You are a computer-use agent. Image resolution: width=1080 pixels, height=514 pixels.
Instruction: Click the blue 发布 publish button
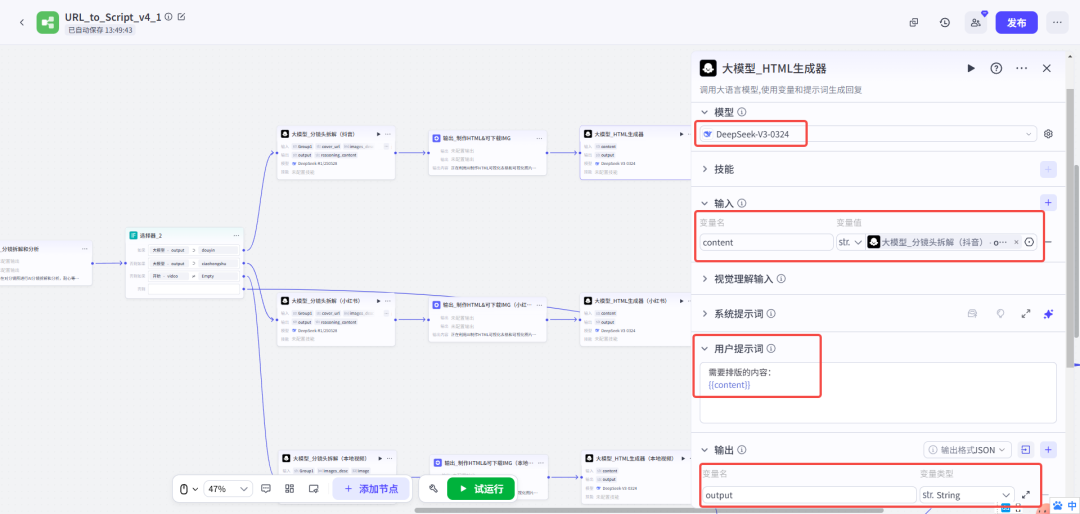pyautogui.click(x=1017, y=22)
